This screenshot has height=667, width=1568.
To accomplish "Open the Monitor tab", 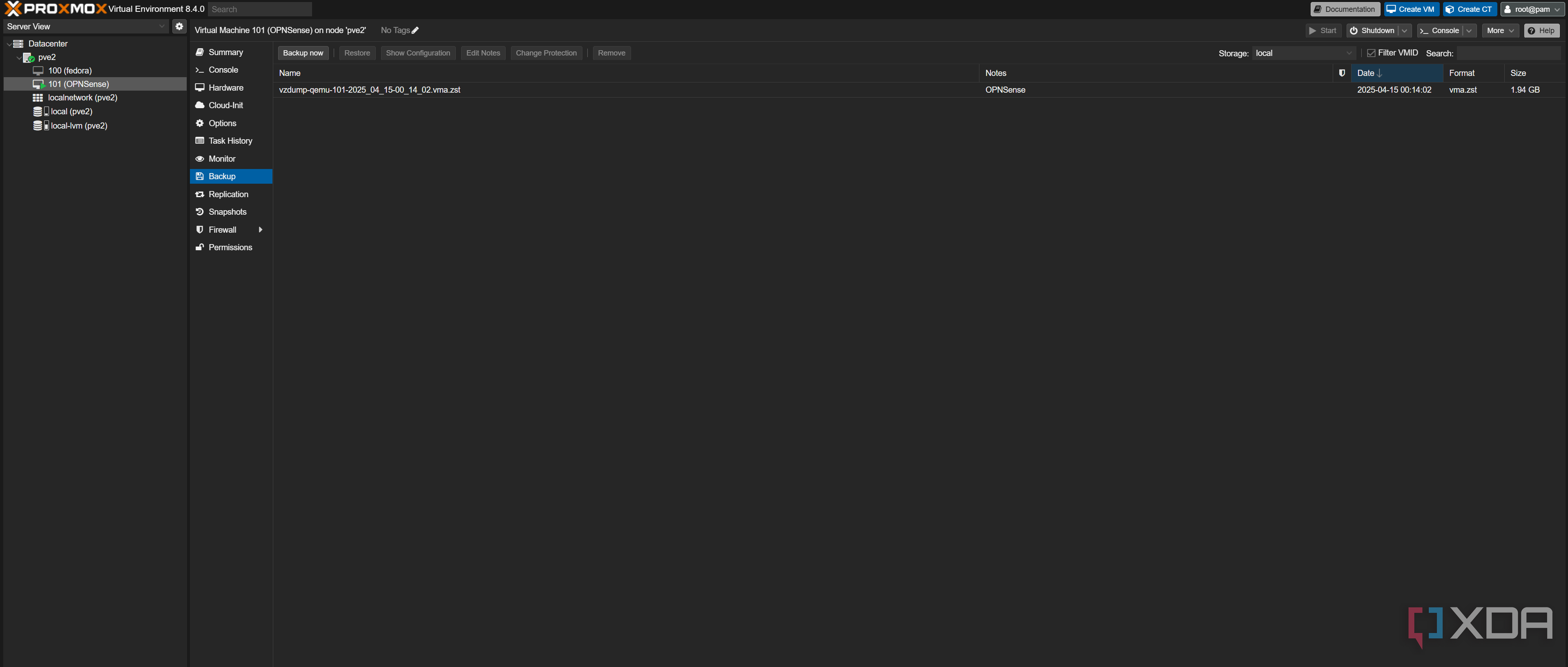I will [231, 159].
